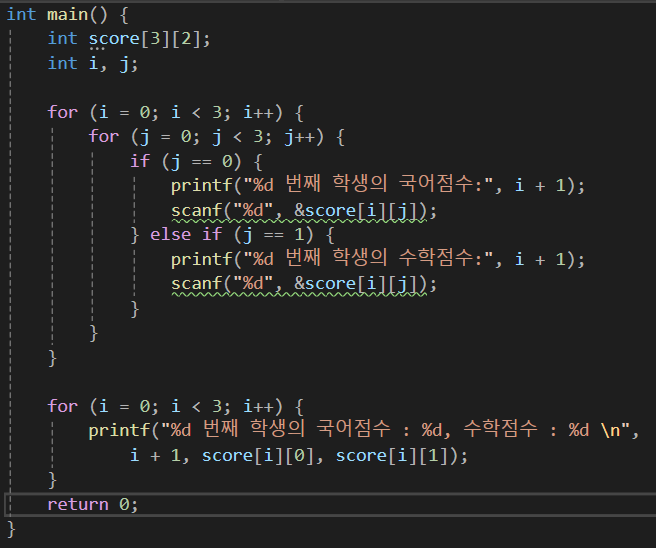Click the 'else' keyword
Screen dimensions: 656x548
coord(170,234)
